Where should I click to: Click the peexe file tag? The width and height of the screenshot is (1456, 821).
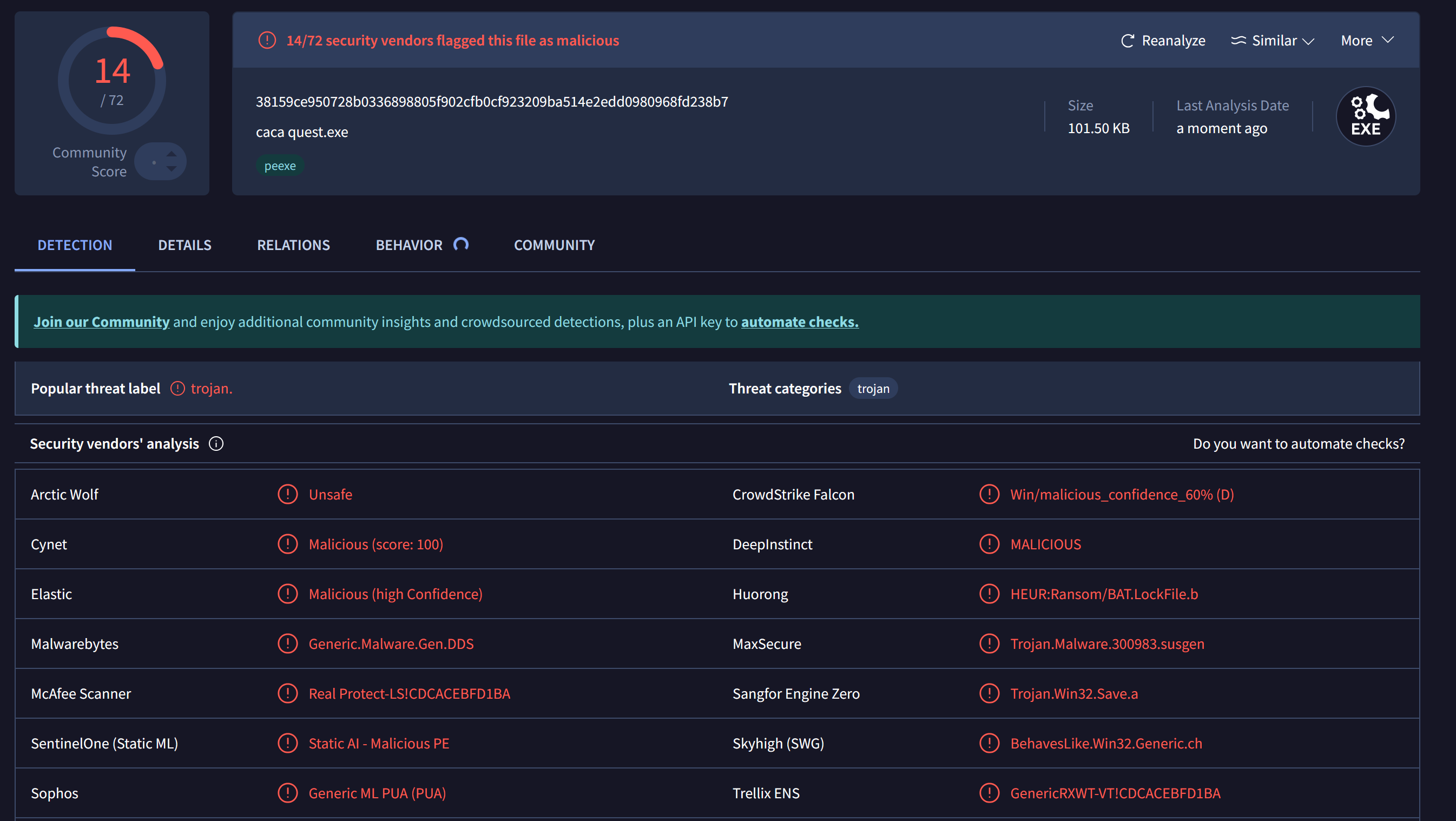tap(280, 166)
